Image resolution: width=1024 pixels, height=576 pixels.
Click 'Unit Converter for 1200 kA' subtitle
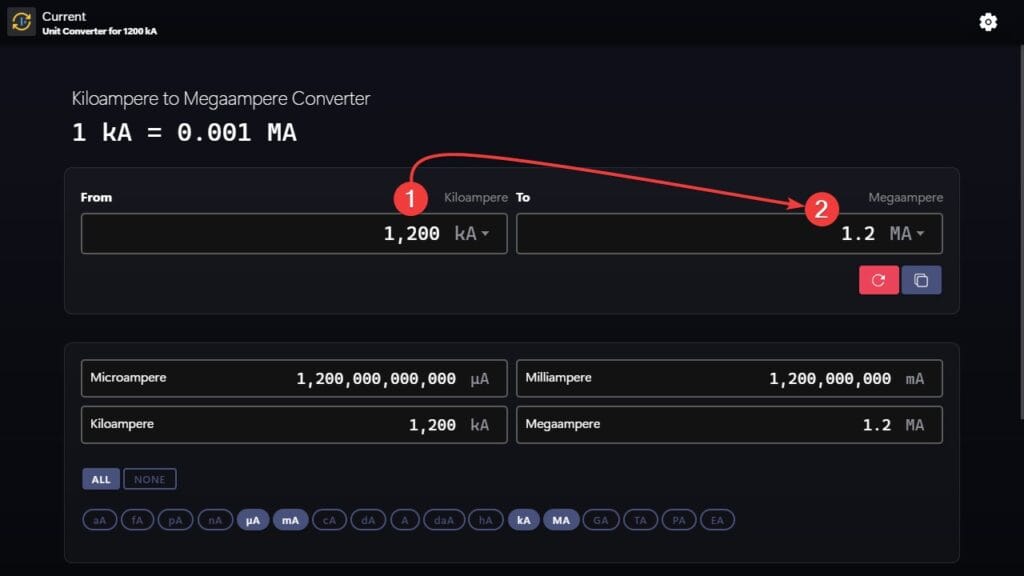click(99, 31)
